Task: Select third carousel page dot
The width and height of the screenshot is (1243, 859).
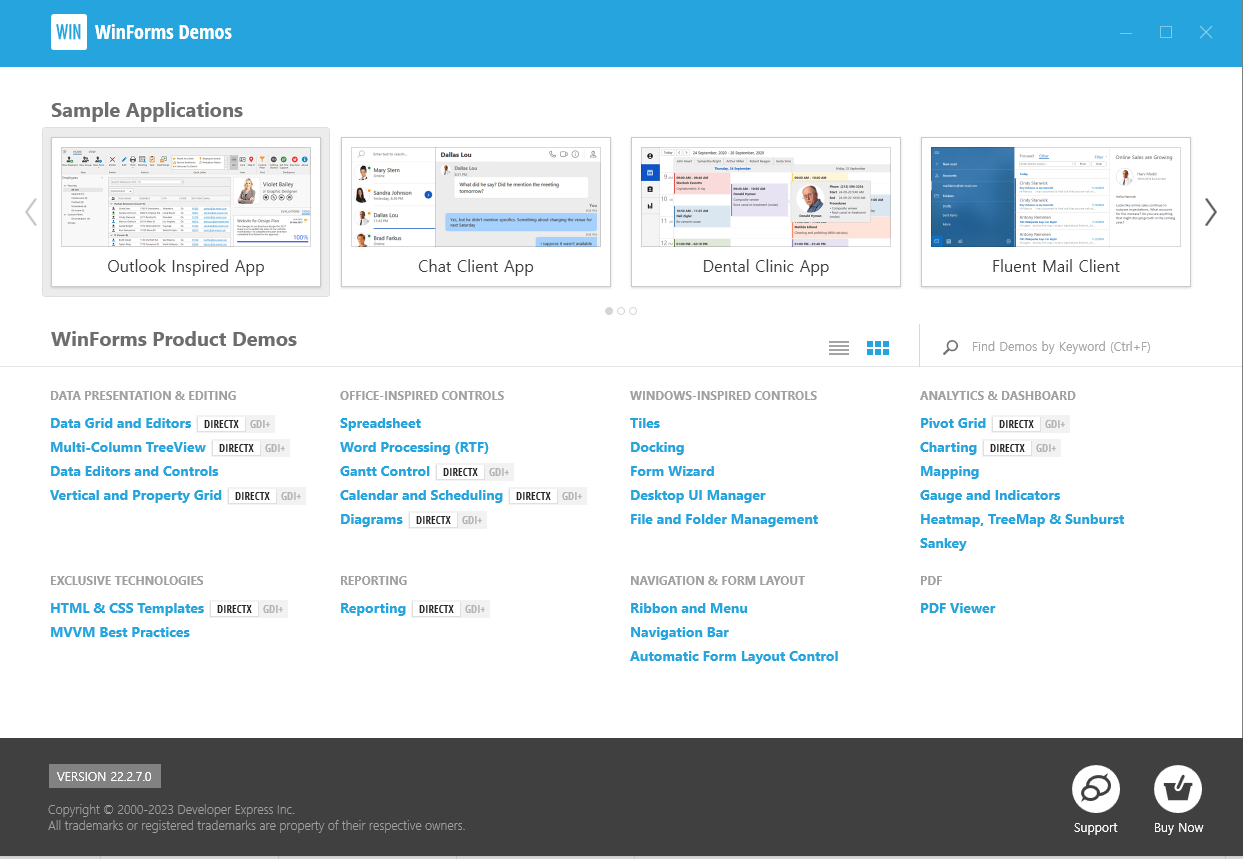Action: (x=633, y=311)
